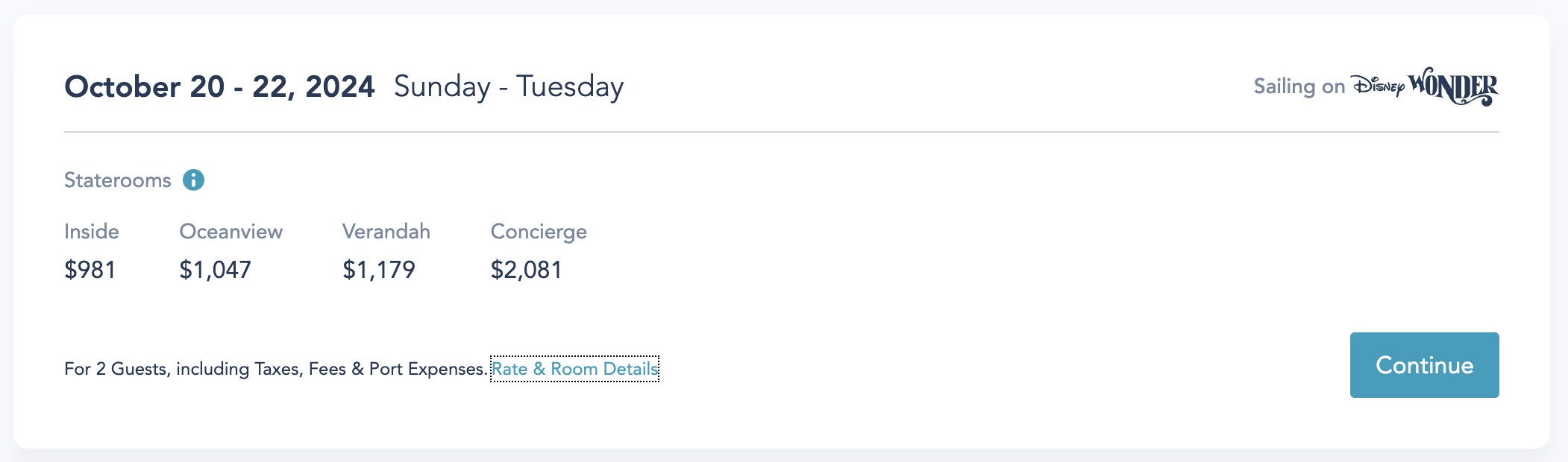Screen dimensions: 1568x462
Task: Click the Staterooms section label
Action: [118, 180]
